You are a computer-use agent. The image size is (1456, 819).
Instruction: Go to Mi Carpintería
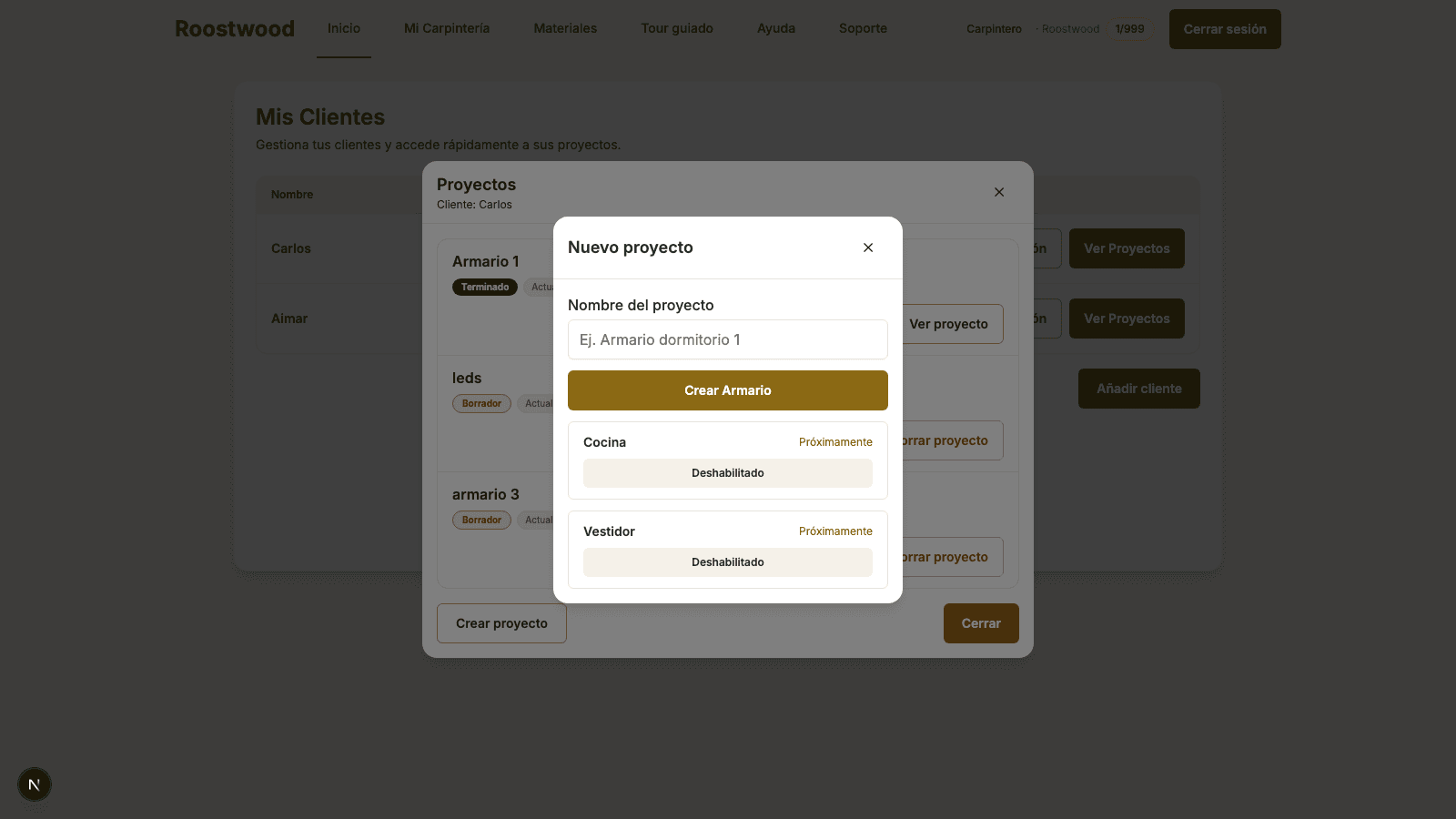[447, 28]
